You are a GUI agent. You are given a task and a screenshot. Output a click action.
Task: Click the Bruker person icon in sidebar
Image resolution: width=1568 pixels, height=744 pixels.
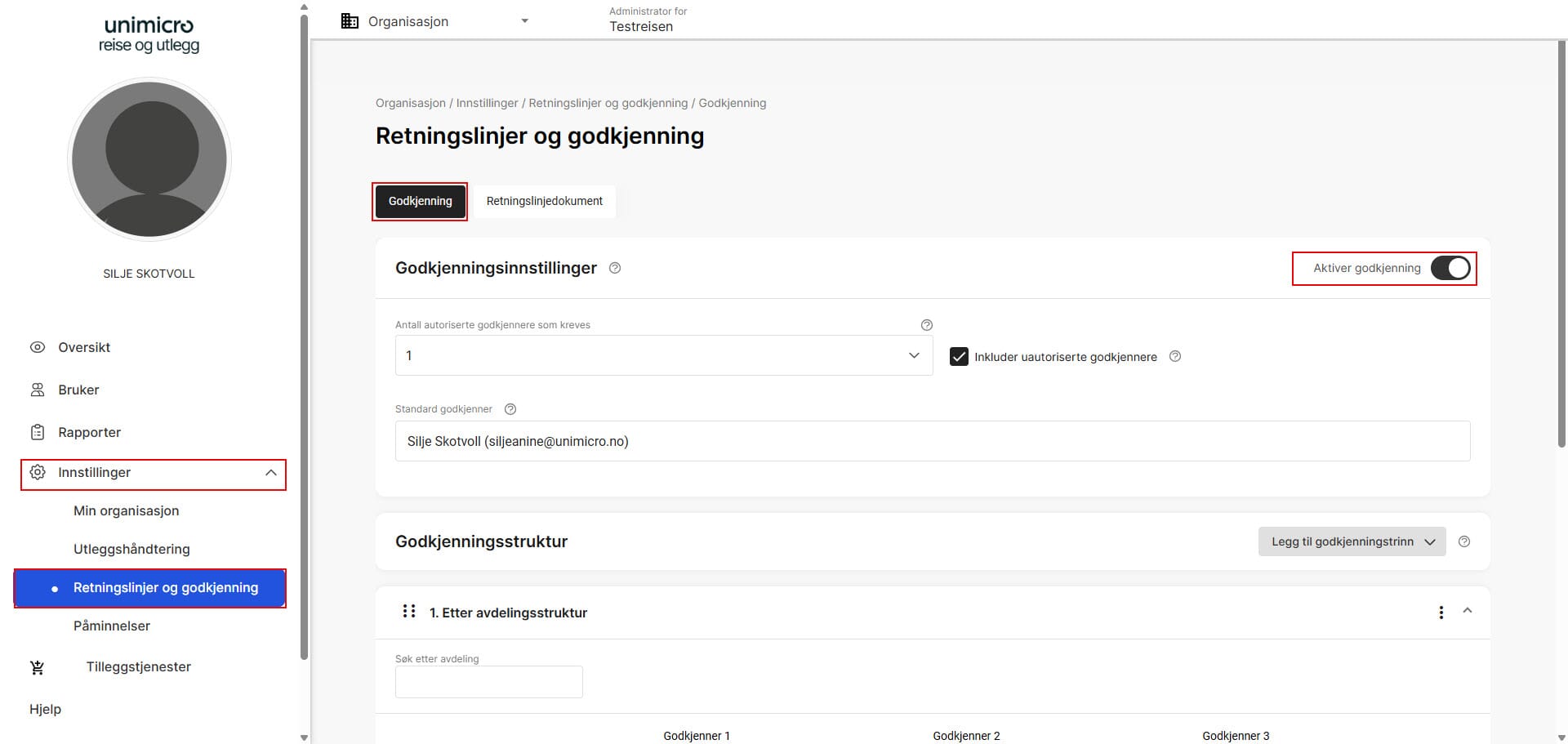pyautogui.click(x=38, y=390)
